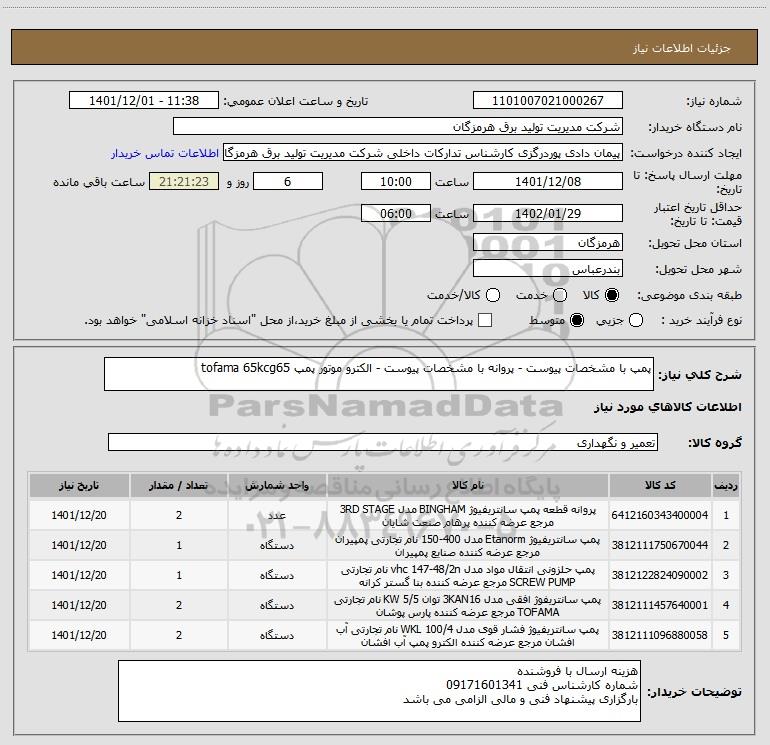Select the کالا radio button
Image resolution: width=770 pixels, height=745 pixels.
coord(612,295)
